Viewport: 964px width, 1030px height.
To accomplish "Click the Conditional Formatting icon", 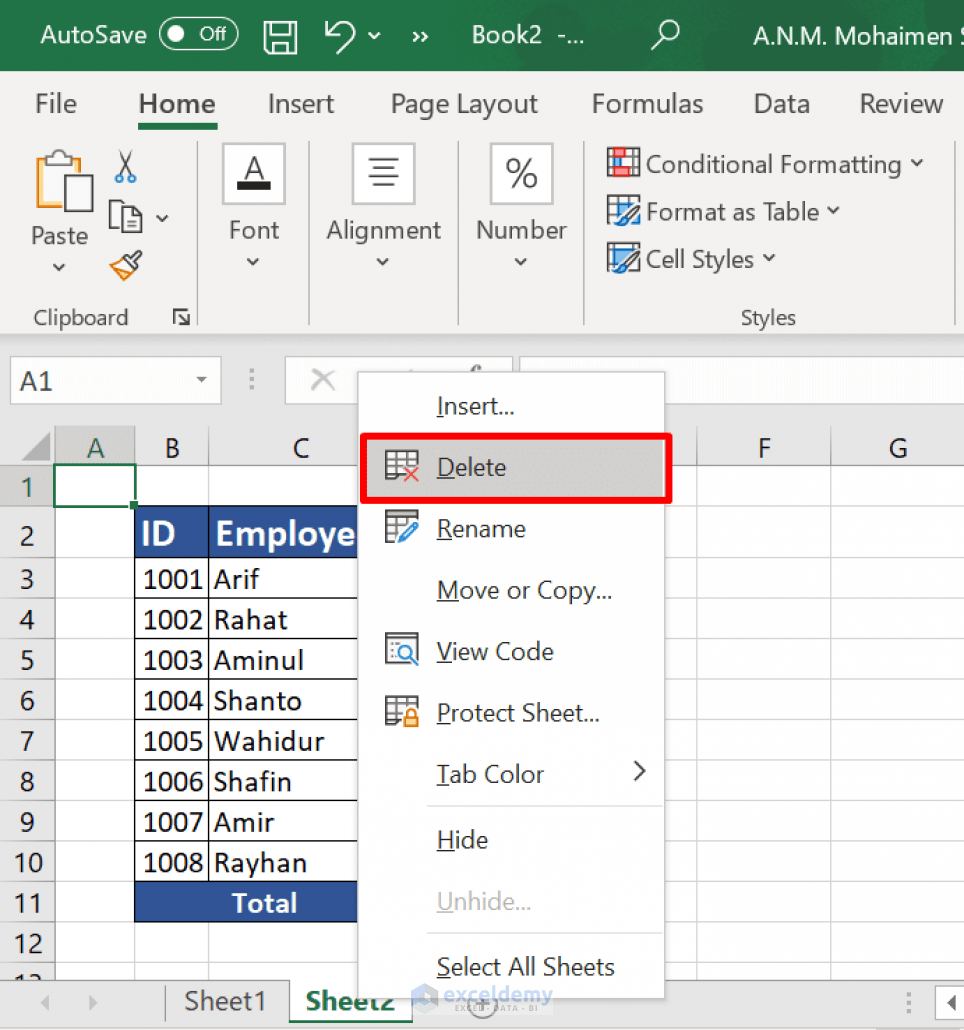I will coord(622,162).
